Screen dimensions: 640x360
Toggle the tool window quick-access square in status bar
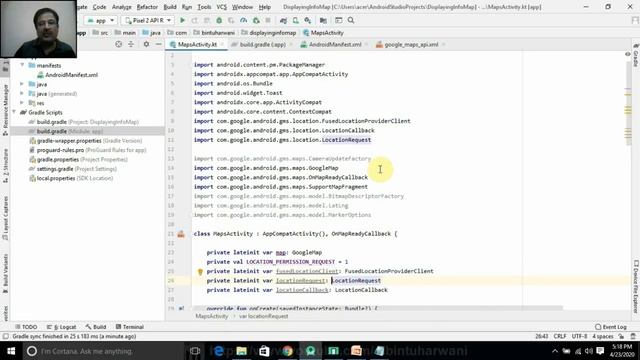pyautogui.click(x=5, y=336)
